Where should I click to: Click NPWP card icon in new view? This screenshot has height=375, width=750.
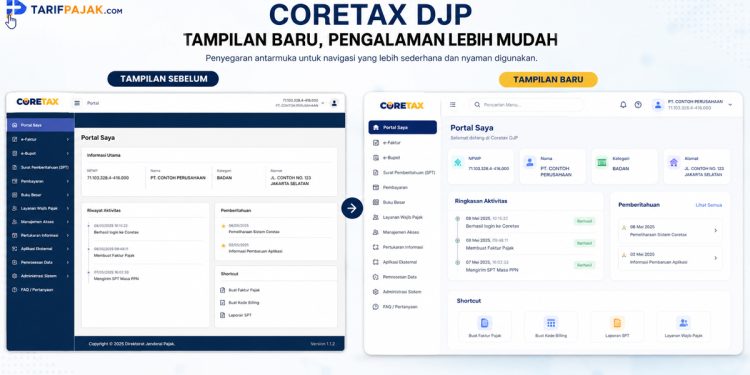pyautogui.click(x=458, y=162)
